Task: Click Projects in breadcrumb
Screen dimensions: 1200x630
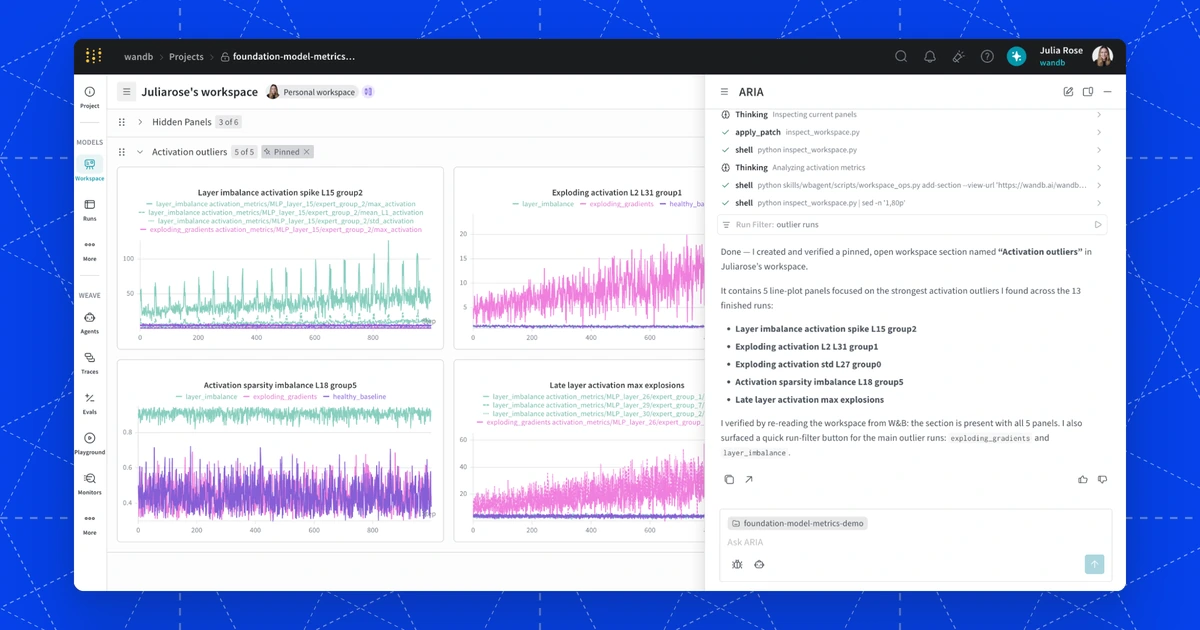Action: tap(186, 57)
